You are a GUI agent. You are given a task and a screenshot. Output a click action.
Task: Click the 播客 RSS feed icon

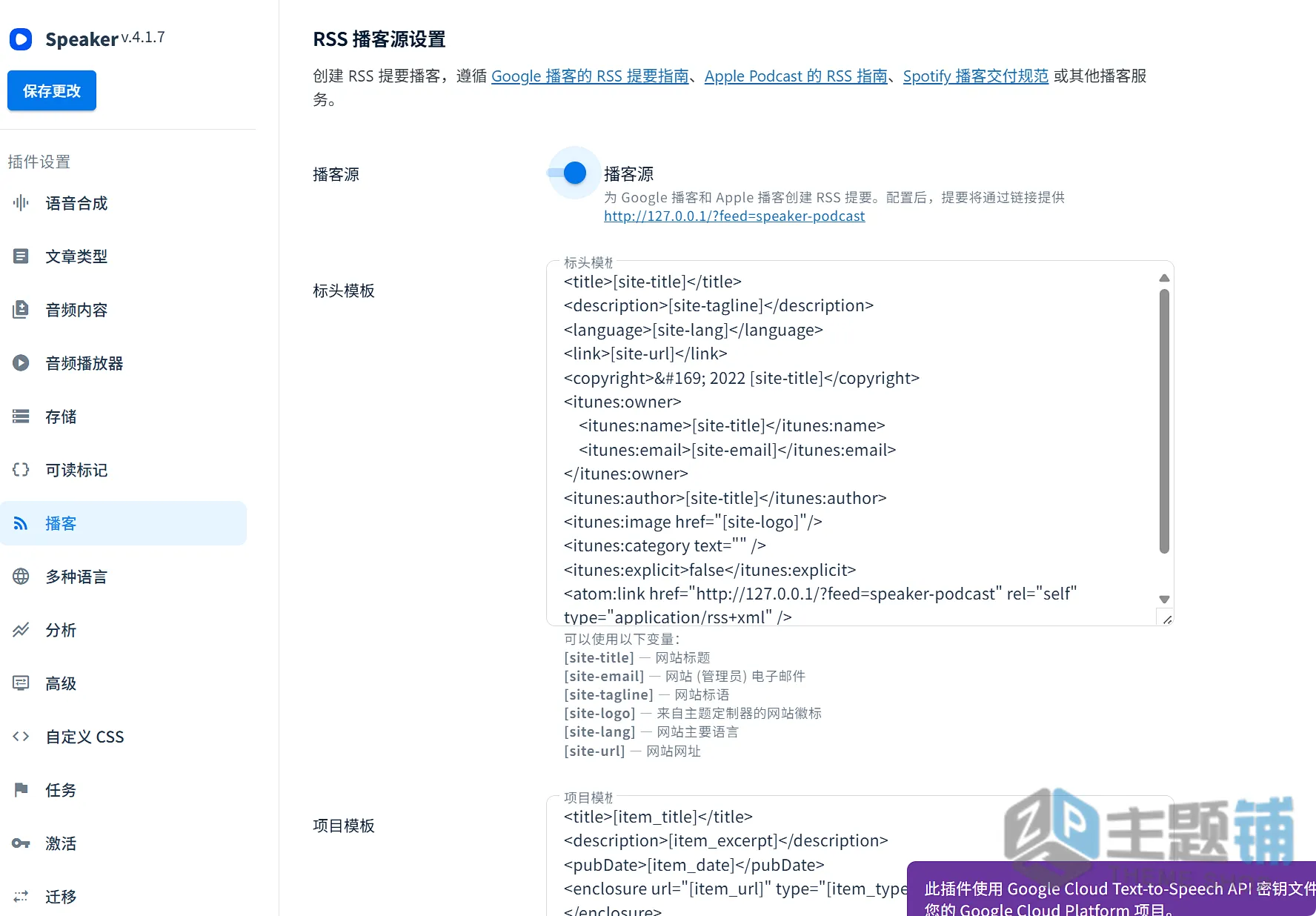pos(21,523)
